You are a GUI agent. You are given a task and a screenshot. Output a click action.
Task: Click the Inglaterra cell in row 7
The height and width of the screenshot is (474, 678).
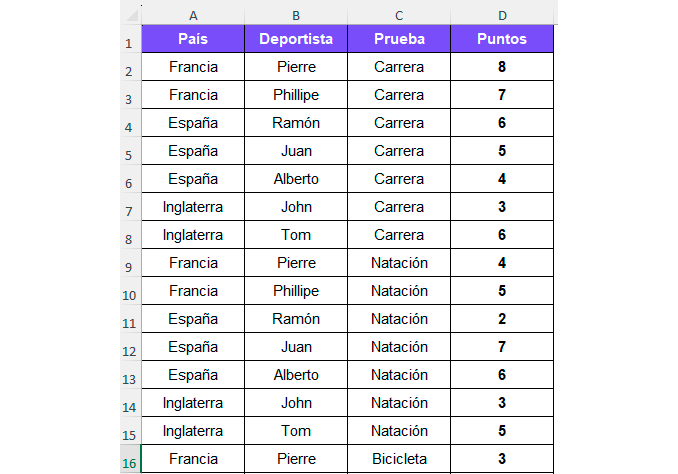click(x=193, y=207)
